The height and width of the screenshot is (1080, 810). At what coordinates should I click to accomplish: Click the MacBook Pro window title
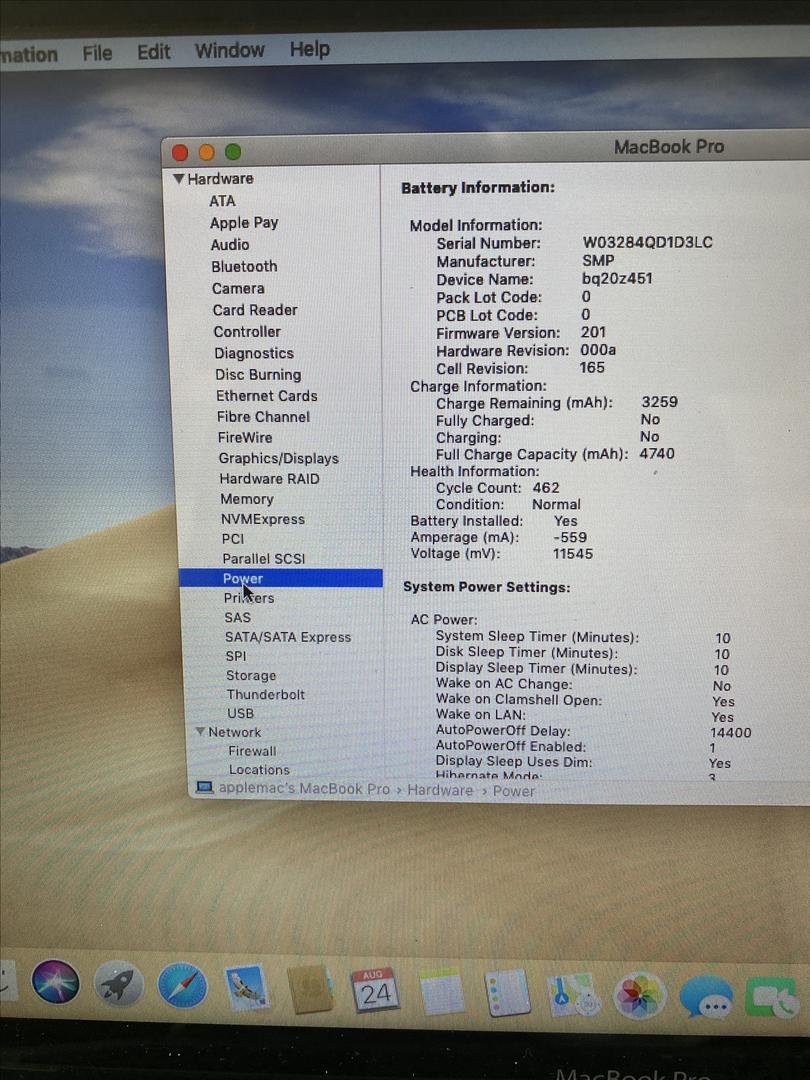[668, 147]
